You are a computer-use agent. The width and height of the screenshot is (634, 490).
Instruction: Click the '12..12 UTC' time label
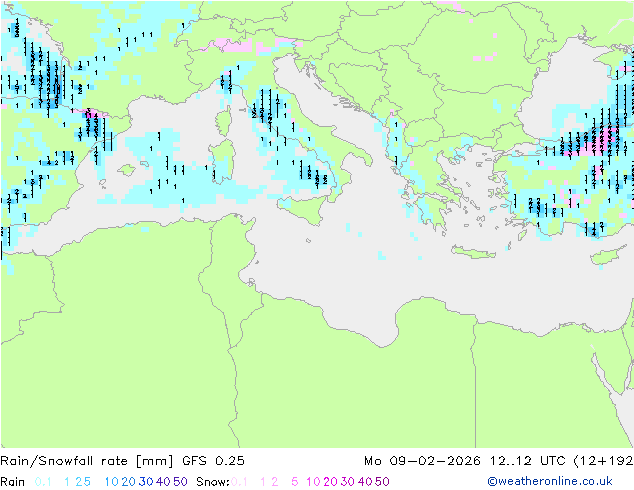pyautogui.click(x=528, y=461)
